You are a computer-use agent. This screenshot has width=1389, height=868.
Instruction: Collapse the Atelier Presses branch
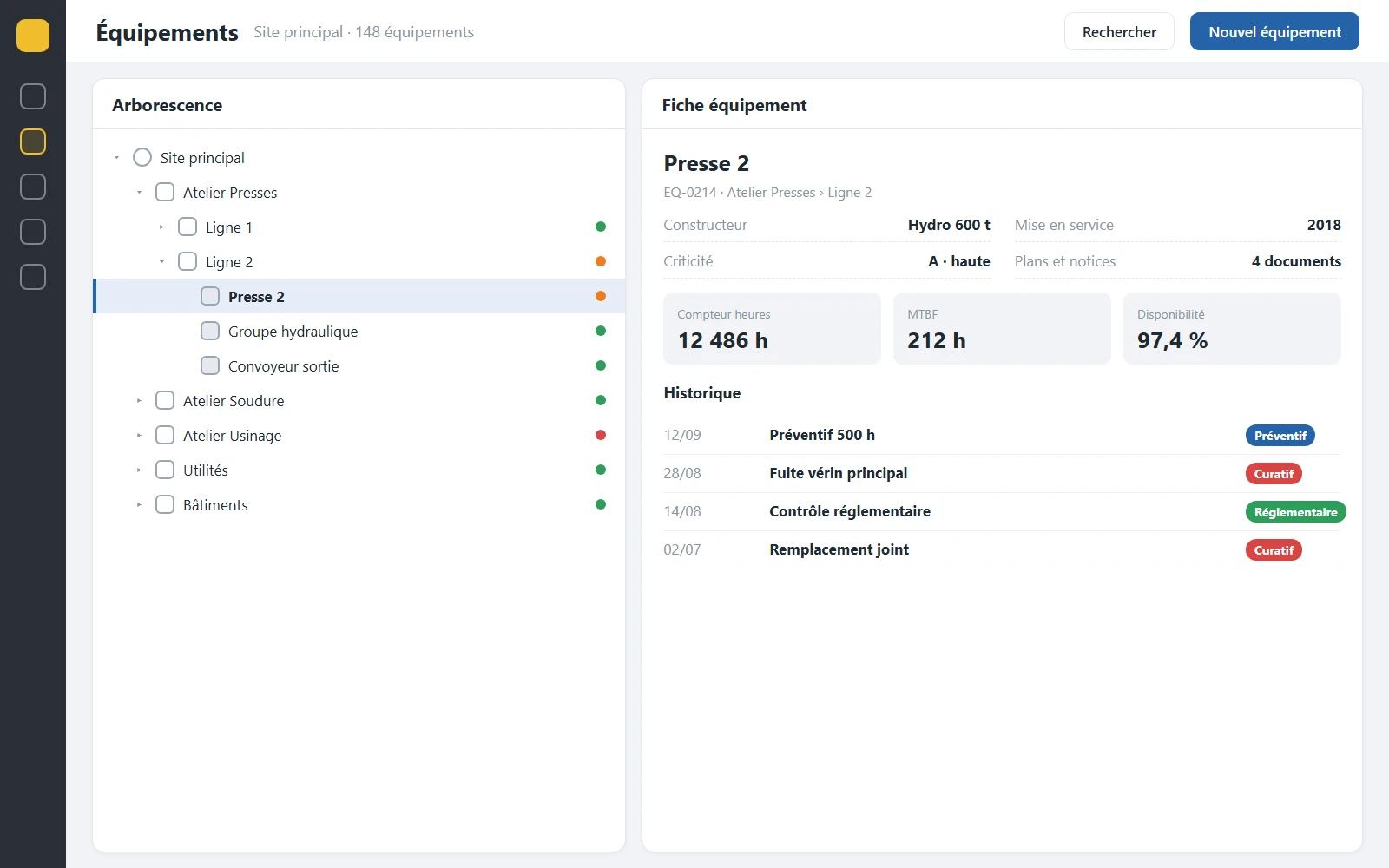[139, 192]
